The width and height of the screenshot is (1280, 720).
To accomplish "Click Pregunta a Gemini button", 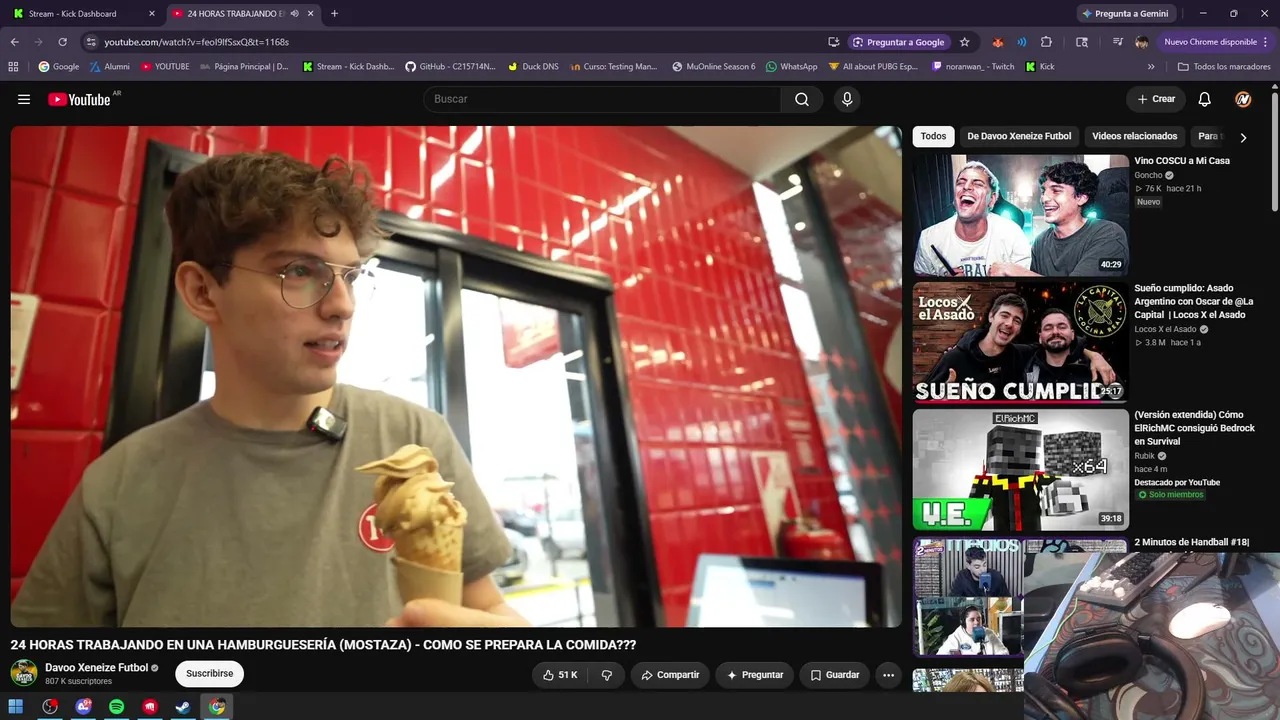I will (1124, 14).
